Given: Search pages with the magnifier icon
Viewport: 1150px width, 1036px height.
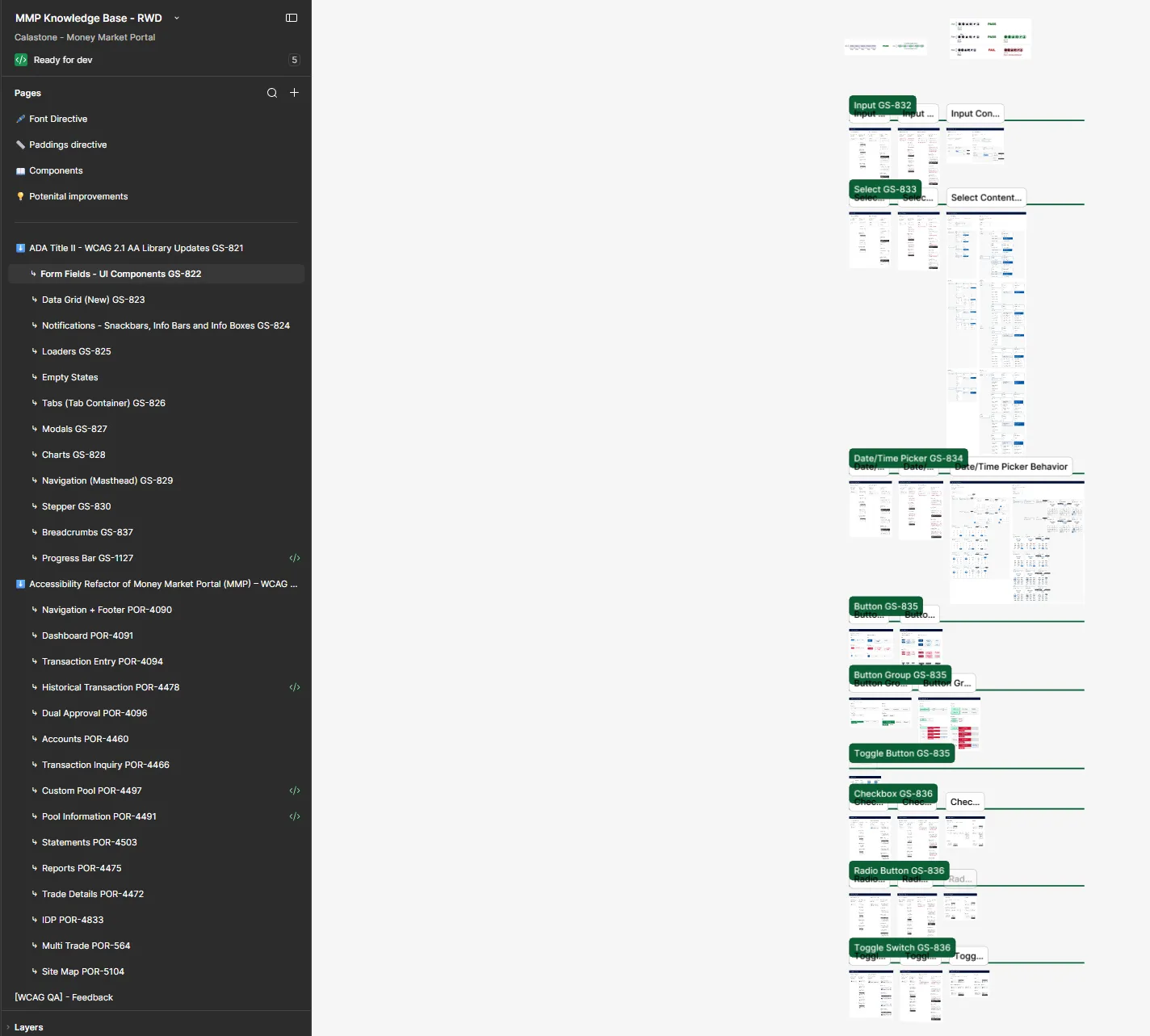Looking at the screenshot, I should (272, 93).
